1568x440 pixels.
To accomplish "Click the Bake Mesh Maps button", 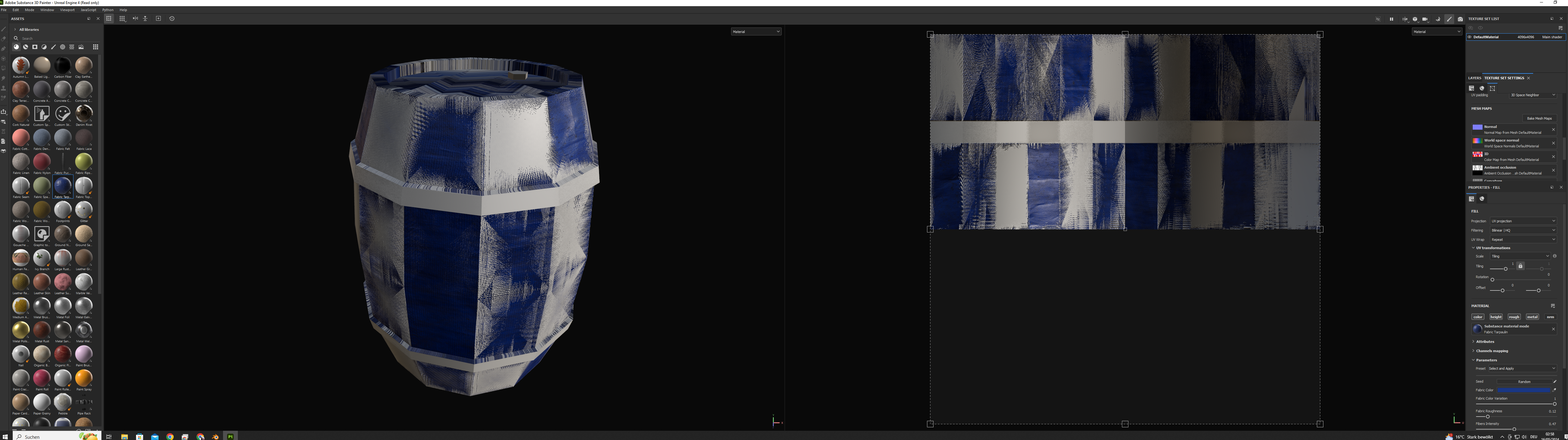I will click(1539, 118).
